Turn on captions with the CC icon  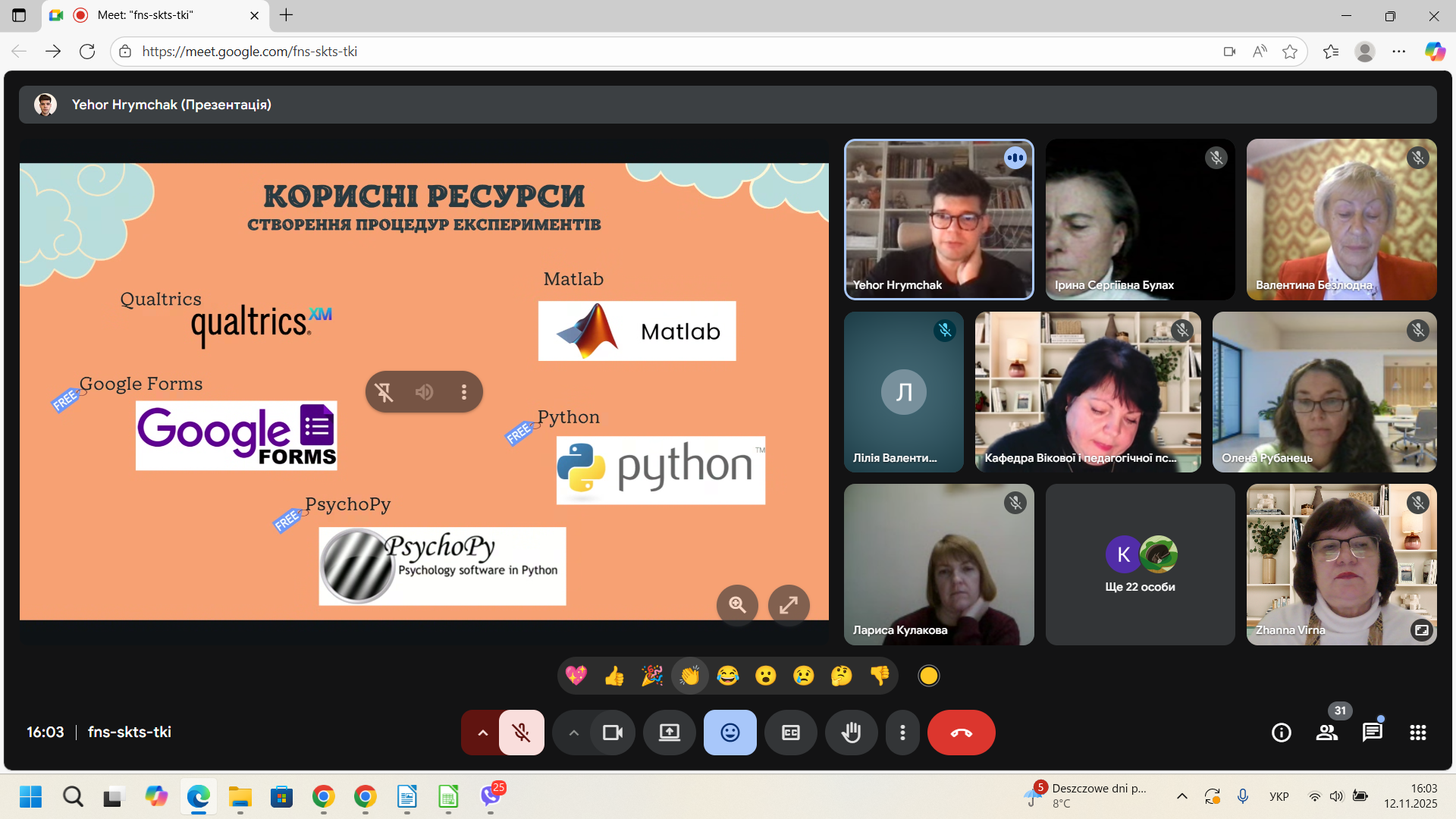790,733
